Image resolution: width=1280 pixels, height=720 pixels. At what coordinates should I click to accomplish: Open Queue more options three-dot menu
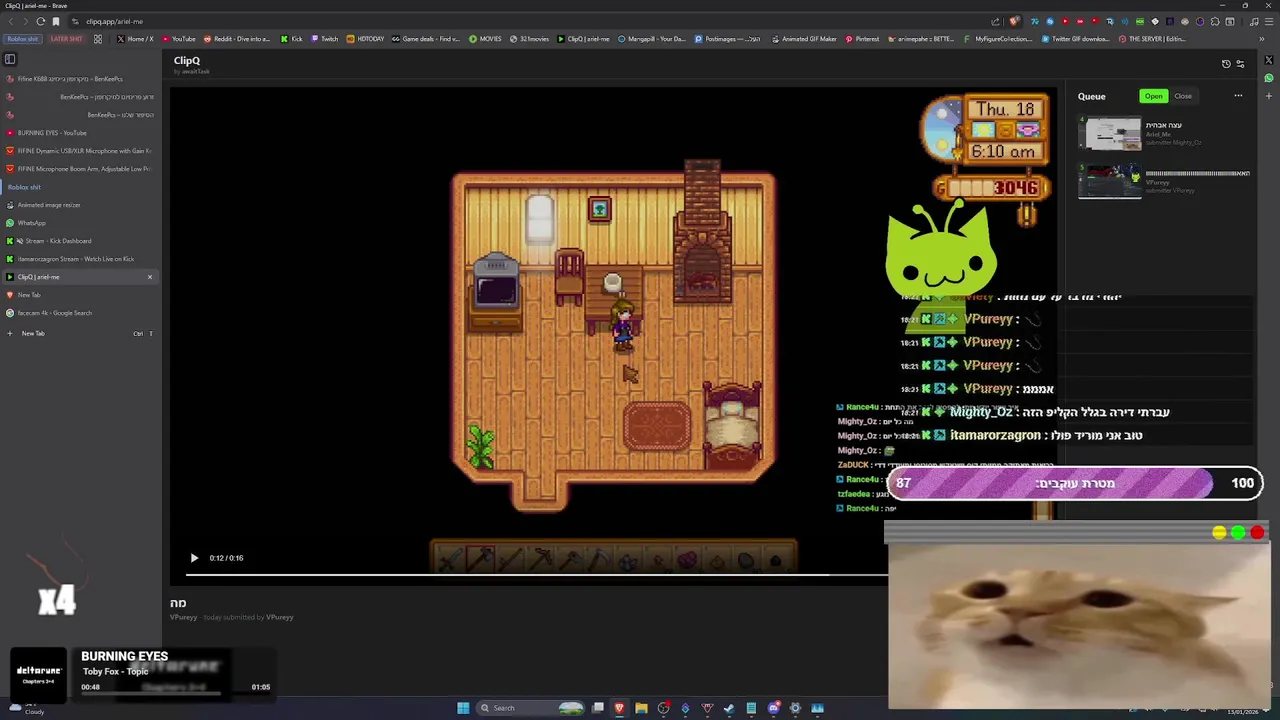[1238, 96]
